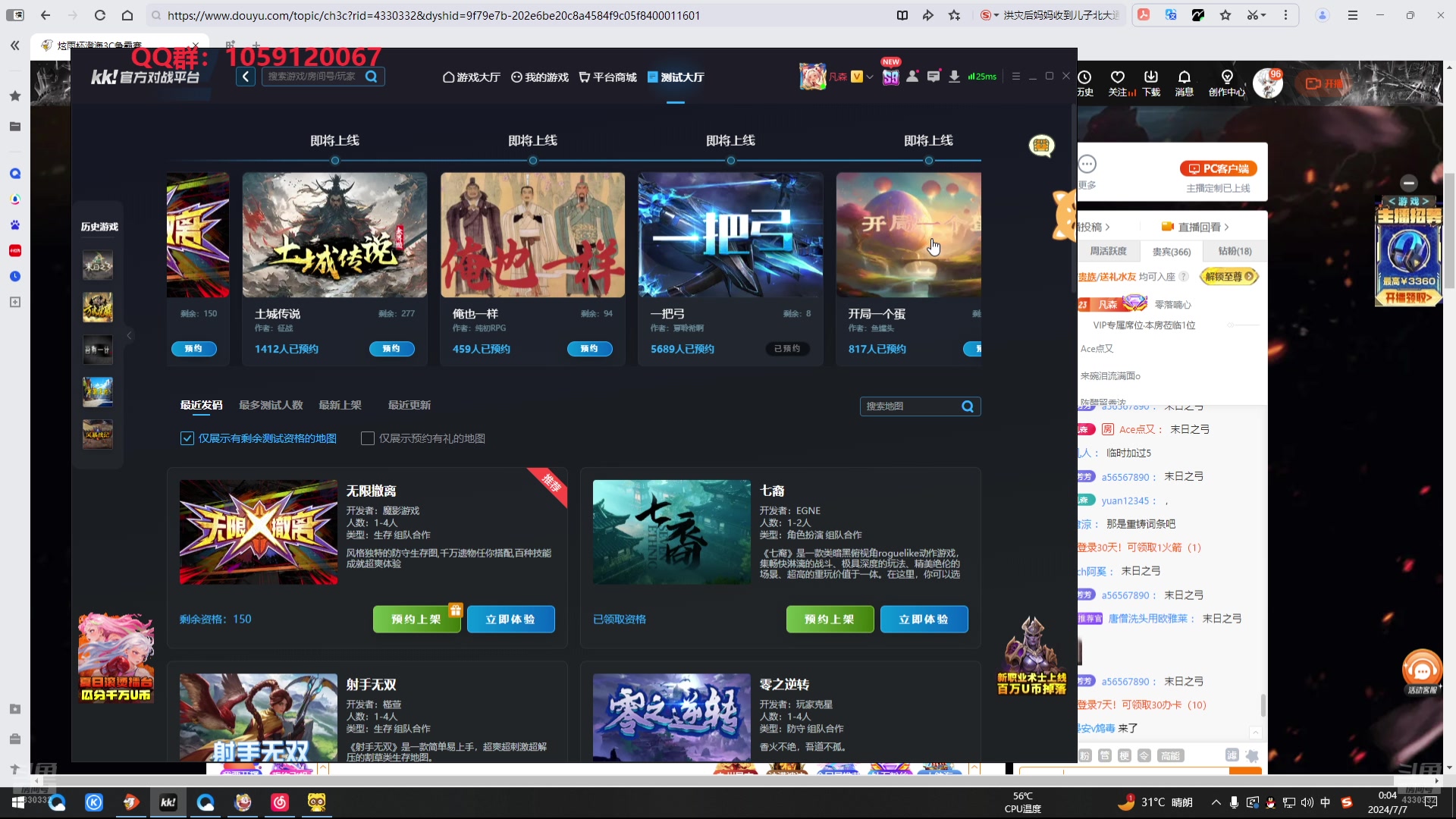Select 周活跃度 tab
Viewport: 1456px width, 819px height.
1108,251
